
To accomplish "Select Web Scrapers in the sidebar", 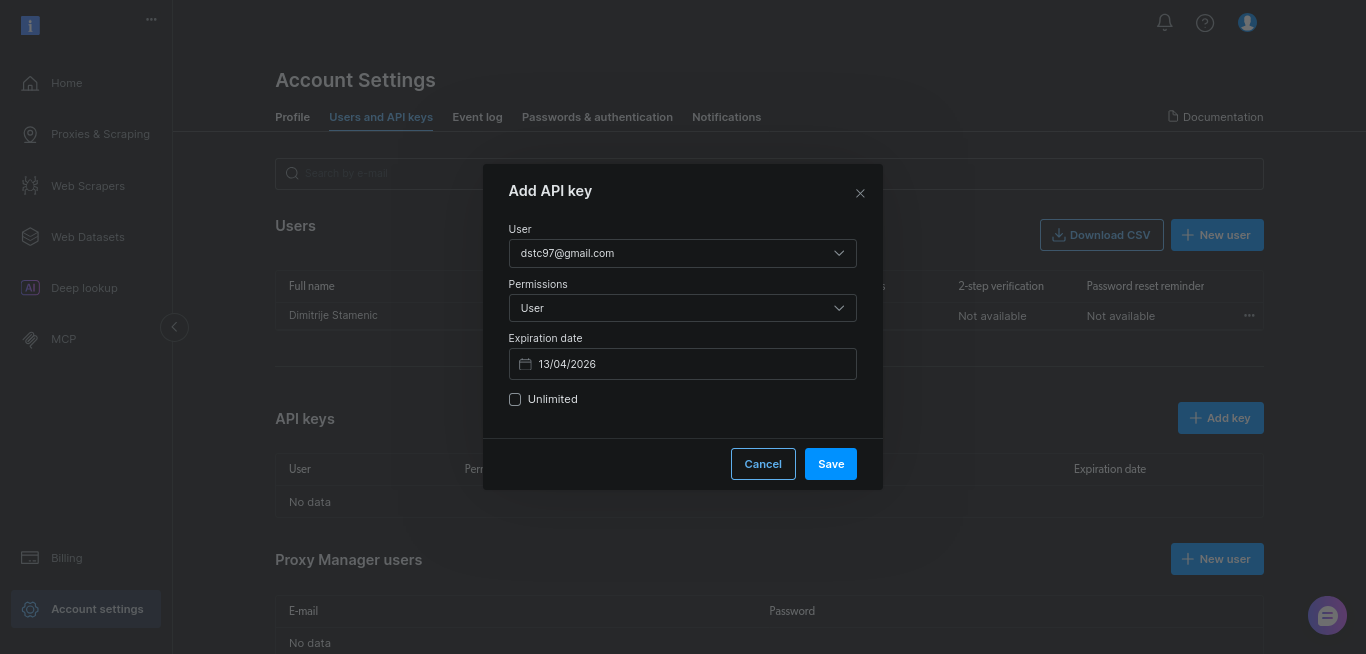I will [x=87, y=186].
